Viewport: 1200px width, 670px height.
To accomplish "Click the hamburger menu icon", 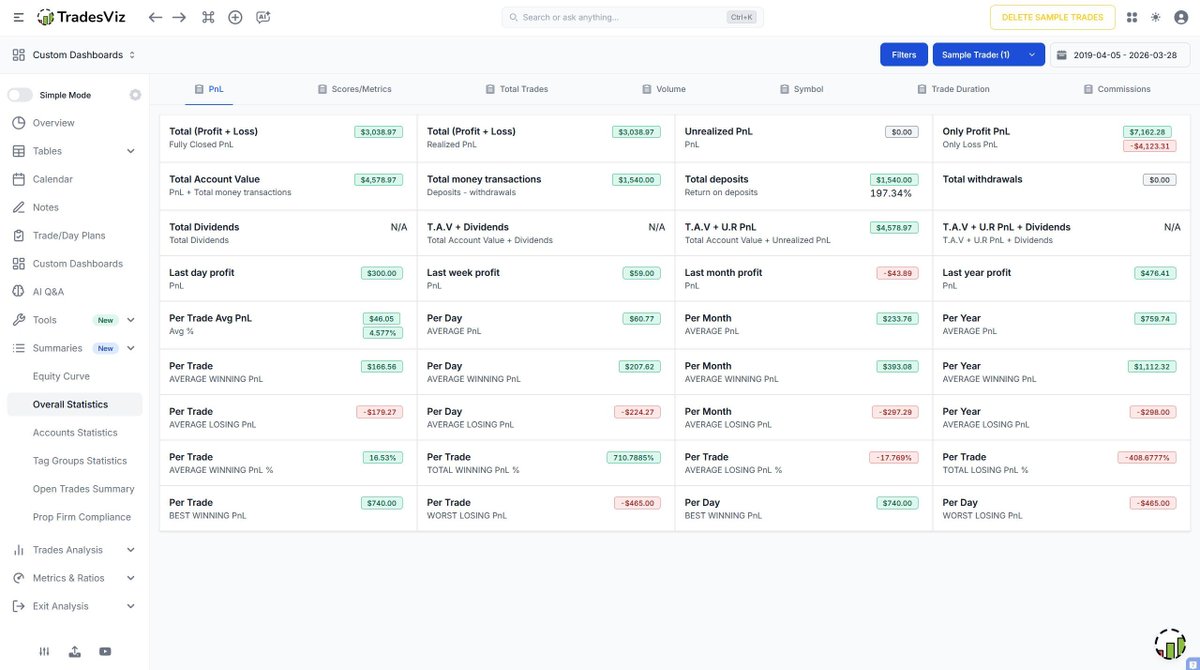I will pyautogui.click(x=18, y=17).
